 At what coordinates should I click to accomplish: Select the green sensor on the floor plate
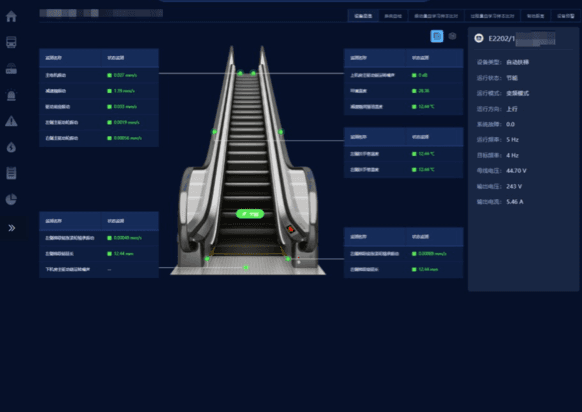pyautogui.click(x=245, y=267)
